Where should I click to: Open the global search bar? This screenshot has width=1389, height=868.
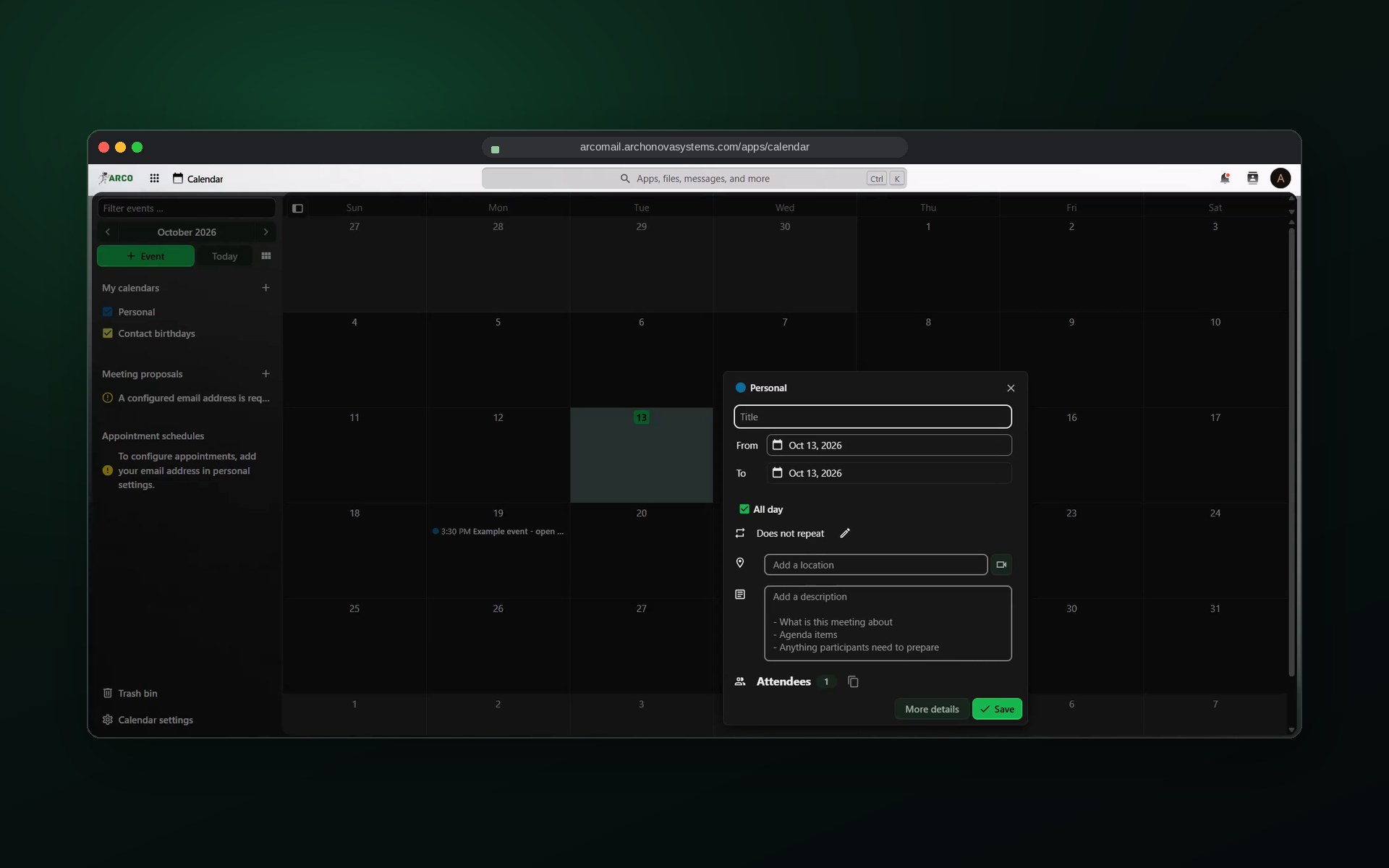pyautogui.click(x=694, y=179)
